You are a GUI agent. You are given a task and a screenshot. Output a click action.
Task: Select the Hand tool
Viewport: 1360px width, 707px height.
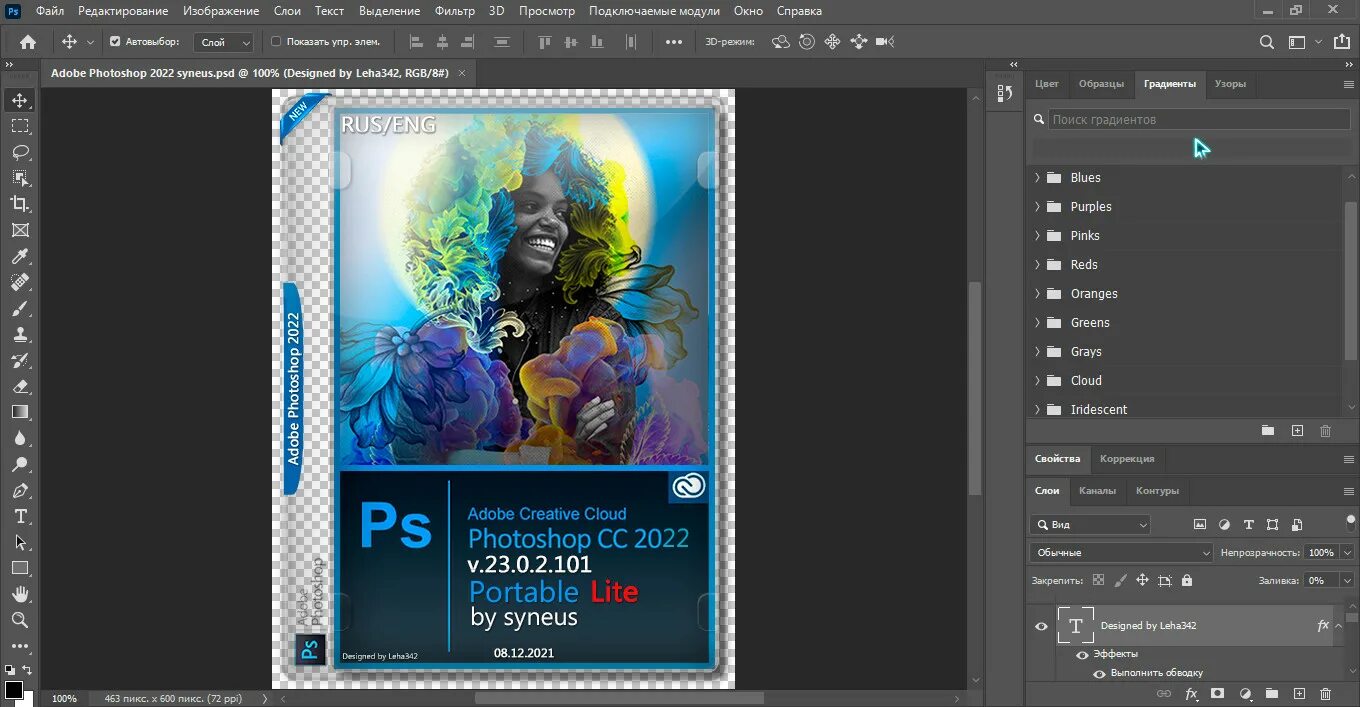(x=20, y=594)
